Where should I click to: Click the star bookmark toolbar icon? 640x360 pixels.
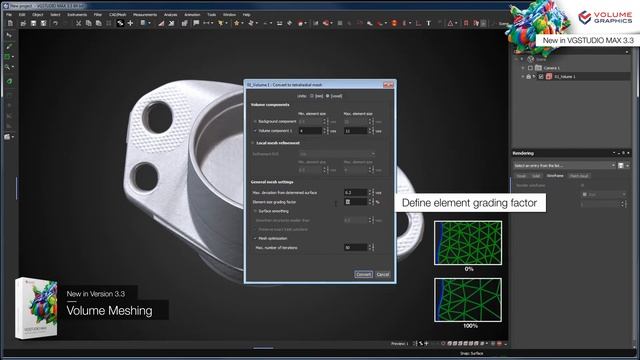236,24
